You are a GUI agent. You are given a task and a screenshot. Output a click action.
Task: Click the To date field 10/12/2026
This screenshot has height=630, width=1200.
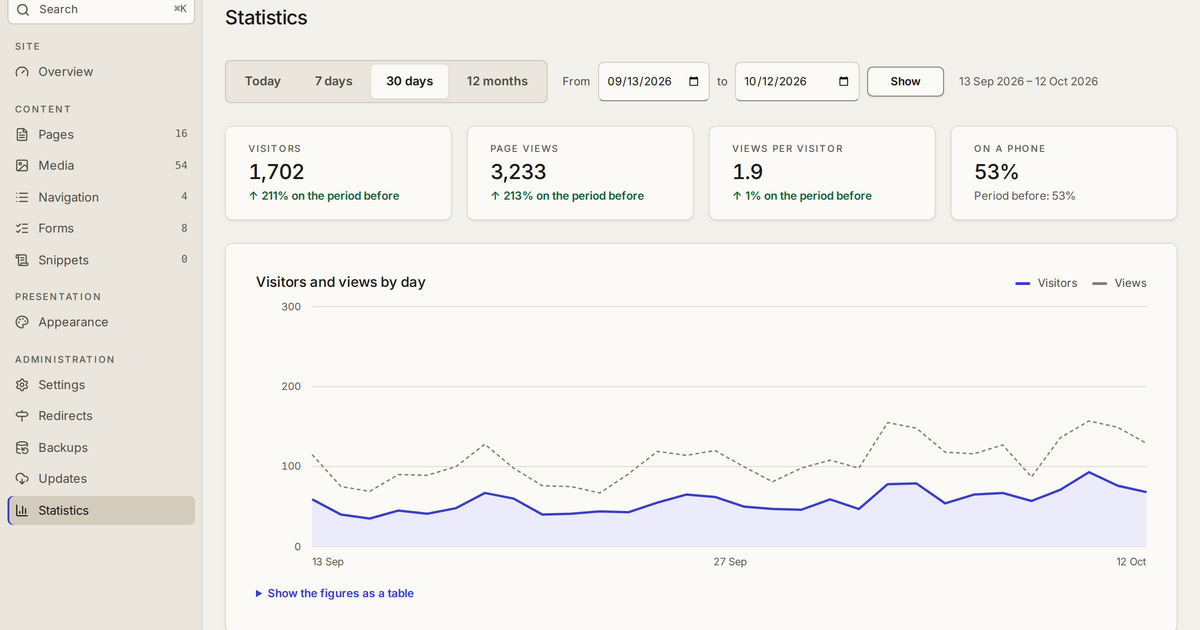pyautogui.click(x=797, y=81)
